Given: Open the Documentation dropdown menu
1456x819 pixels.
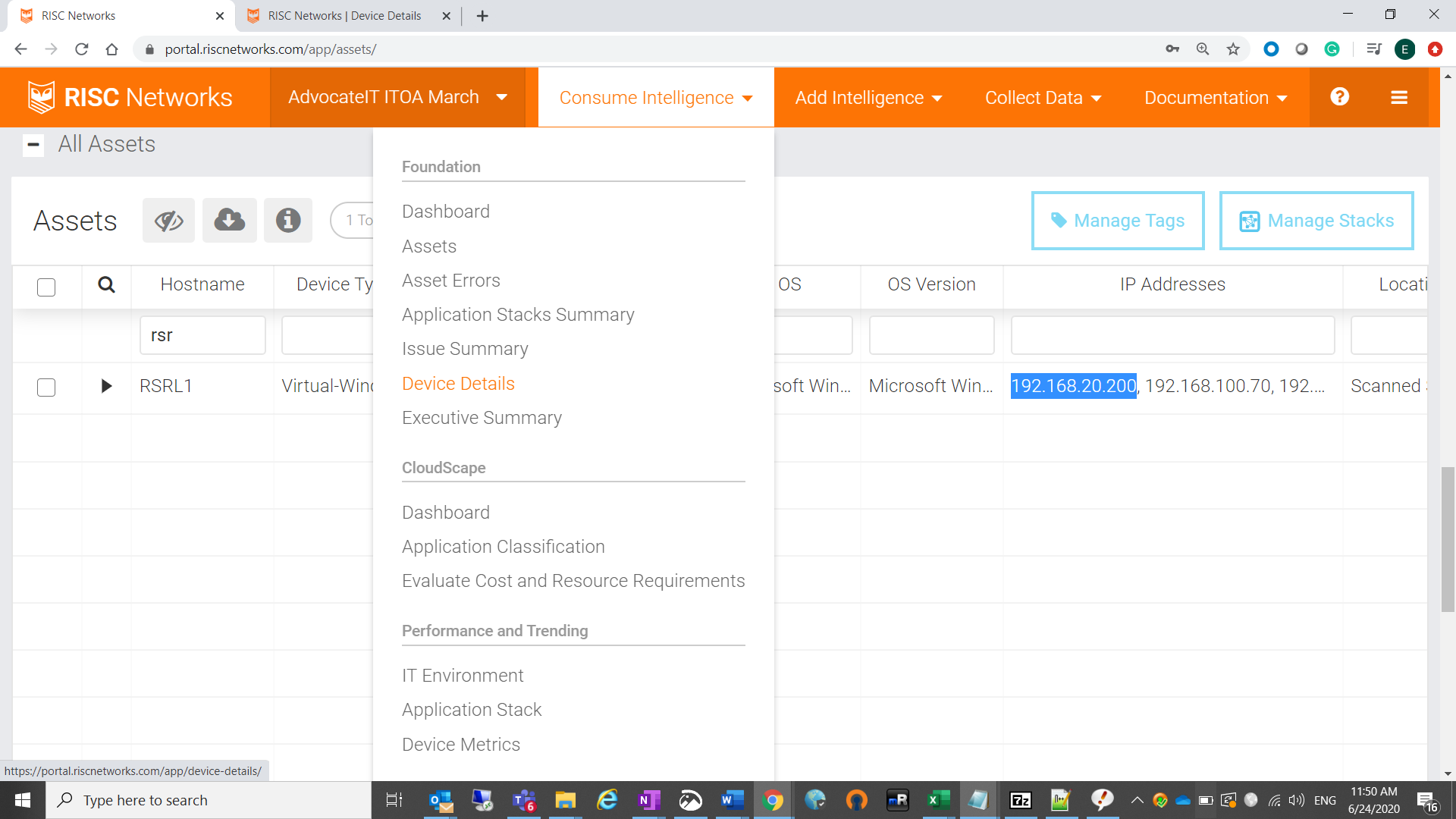Looking at the screenshot, I should point(1216,98).
